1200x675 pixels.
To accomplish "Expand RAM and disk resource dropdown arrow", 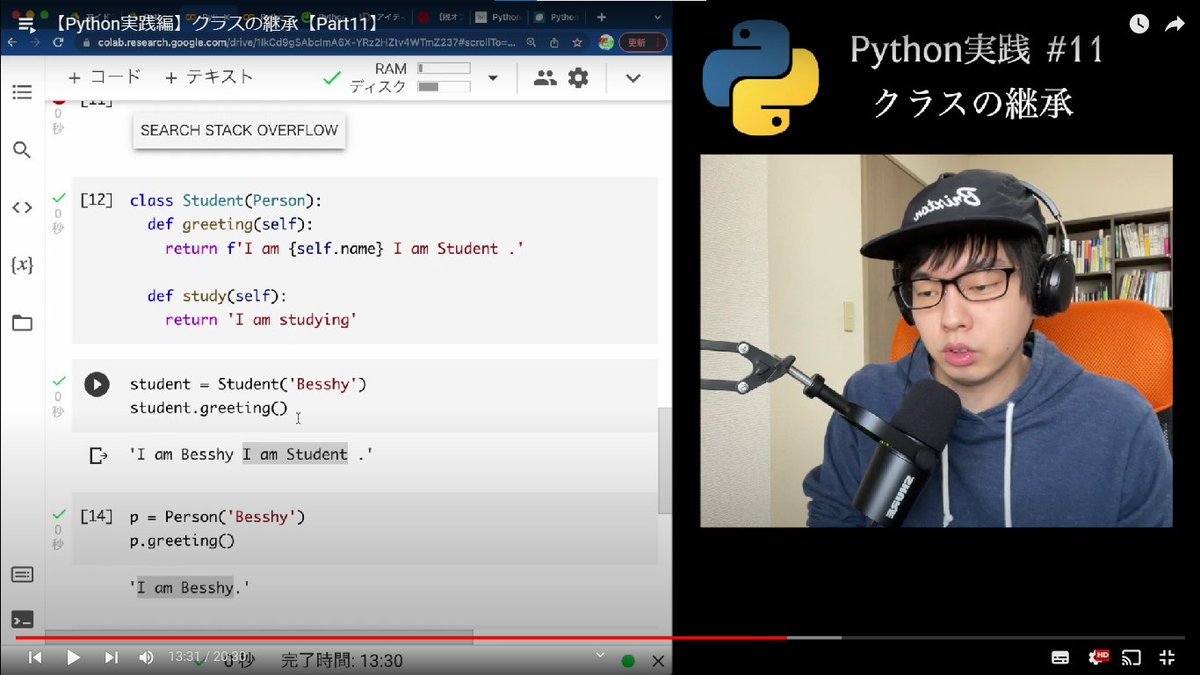I will 492,78.
